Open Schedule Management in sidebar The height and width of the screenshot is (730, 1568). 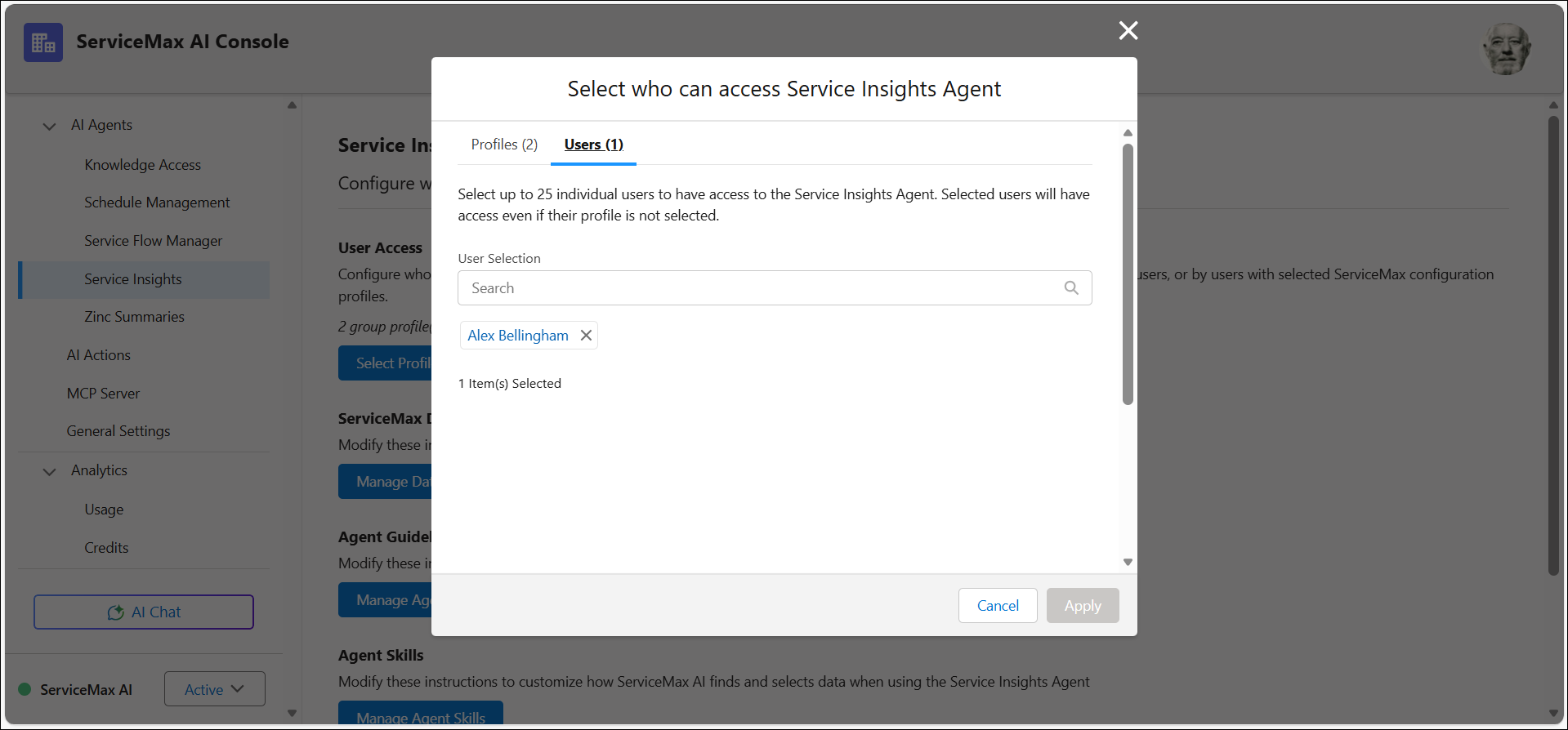click(x=157, y=203)
